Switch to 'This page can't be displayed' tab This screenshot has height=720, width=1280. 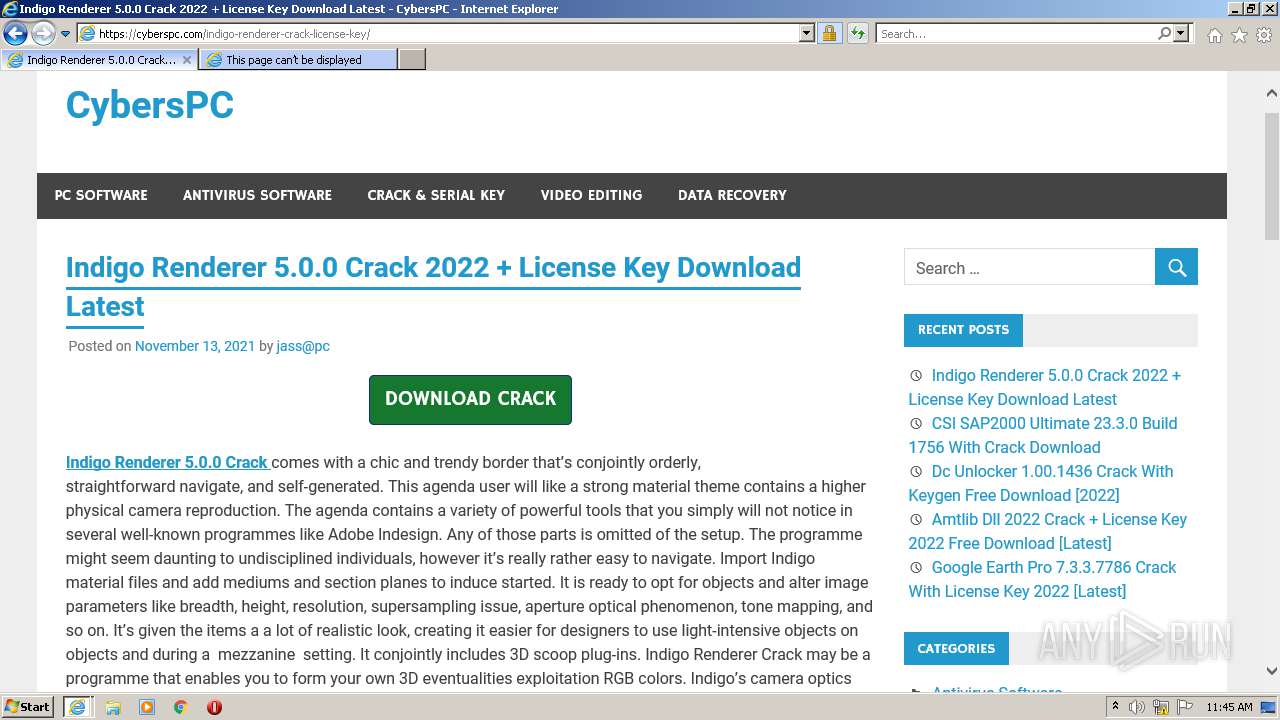click(298, 60)
